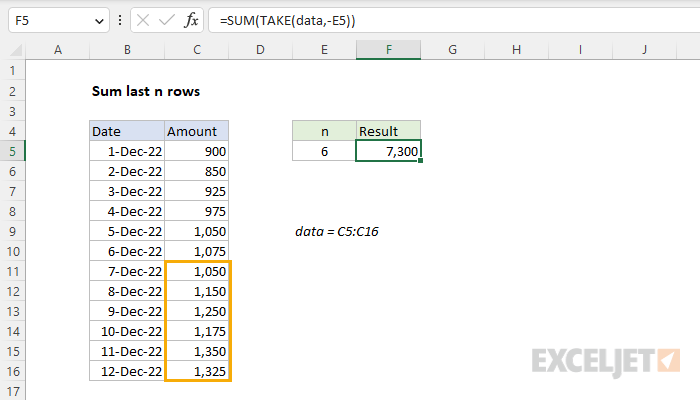Click the cancel X icon in formula bar
The image size is (700, 400).
pyautogui.click(x=143, y=21)
